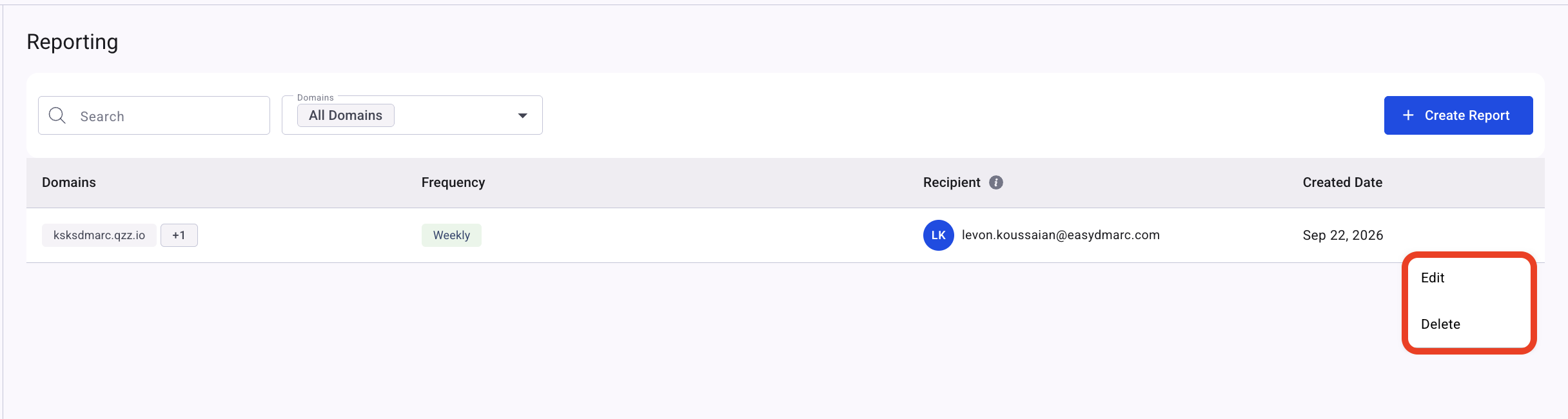Viewport: 1568px width, 419px height.
Task: Click the Created Date column header
Action: 1342,182
